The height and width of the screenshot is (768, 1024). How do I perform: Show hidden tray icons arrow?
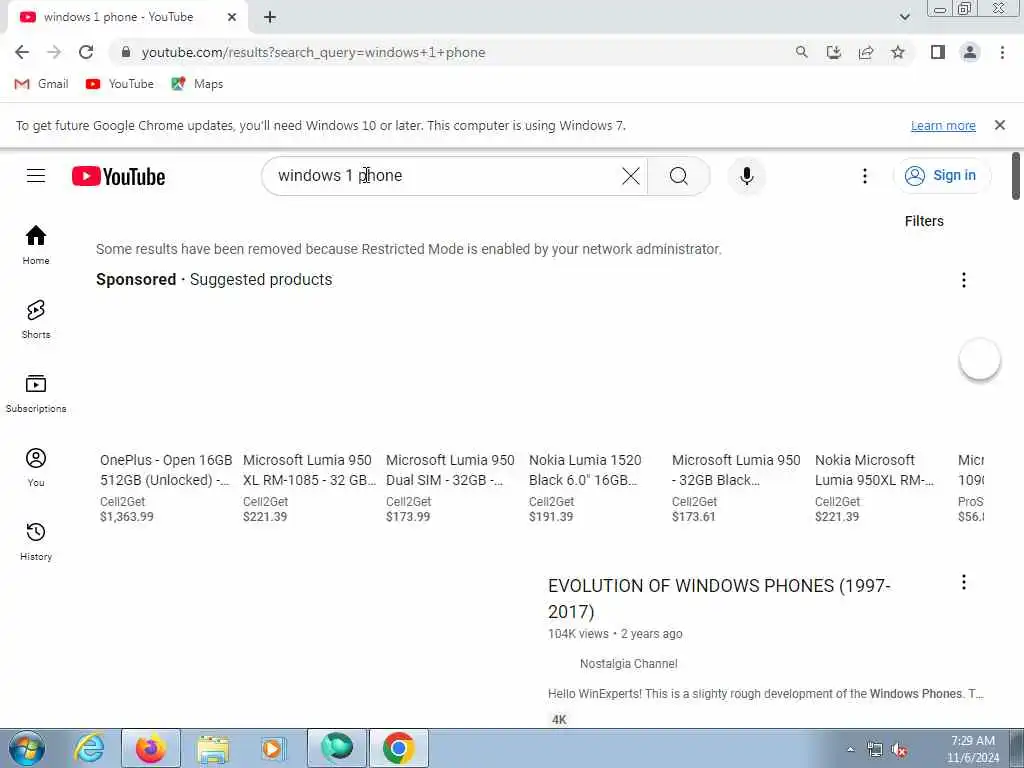tap(850, 749)
